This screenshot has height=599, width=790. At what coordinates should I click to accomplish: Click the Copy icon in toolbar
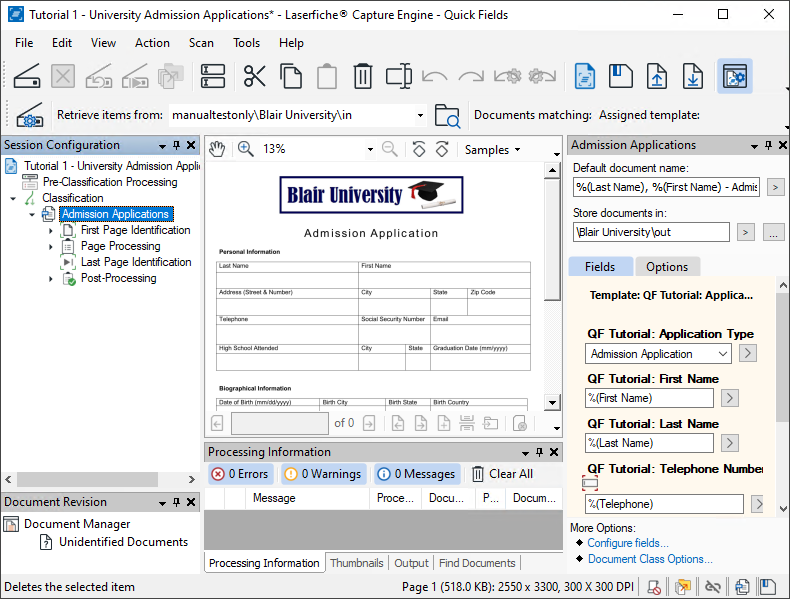tap(291, 76)
